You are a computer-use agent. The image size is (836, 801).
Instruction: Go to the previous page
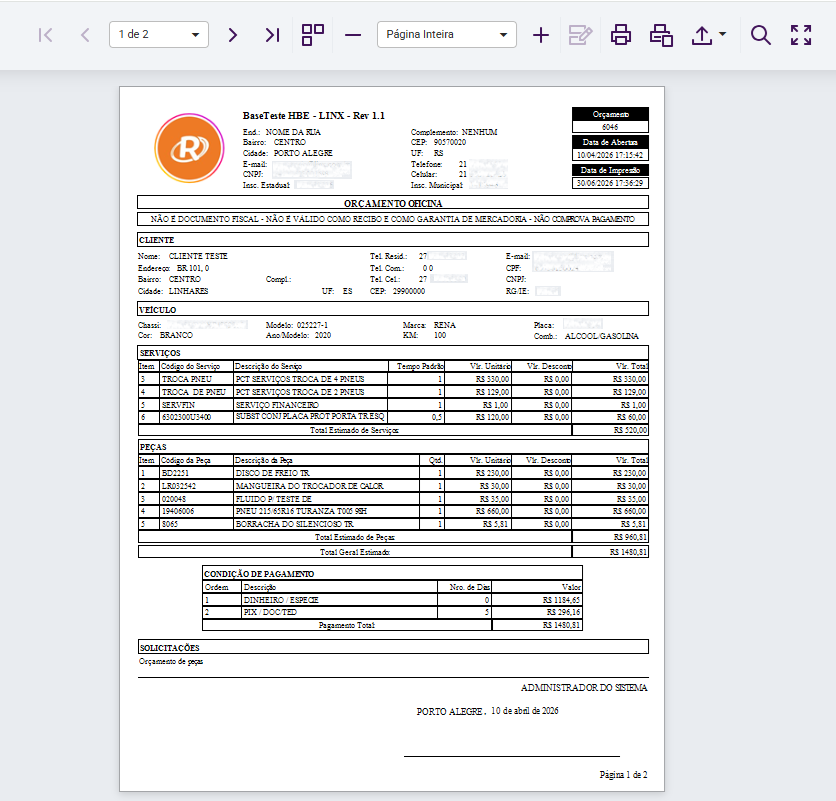(85, 35)
